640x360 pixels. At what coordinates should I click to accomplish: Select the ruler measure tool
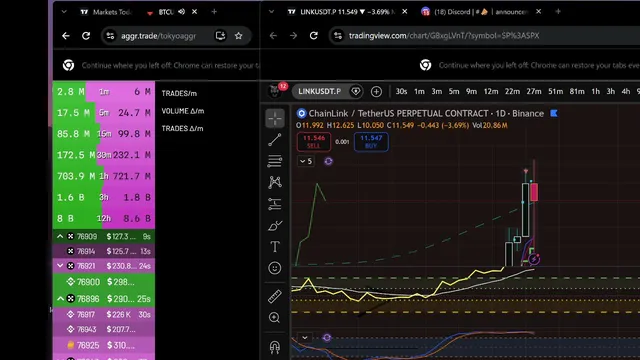(275, 296)
